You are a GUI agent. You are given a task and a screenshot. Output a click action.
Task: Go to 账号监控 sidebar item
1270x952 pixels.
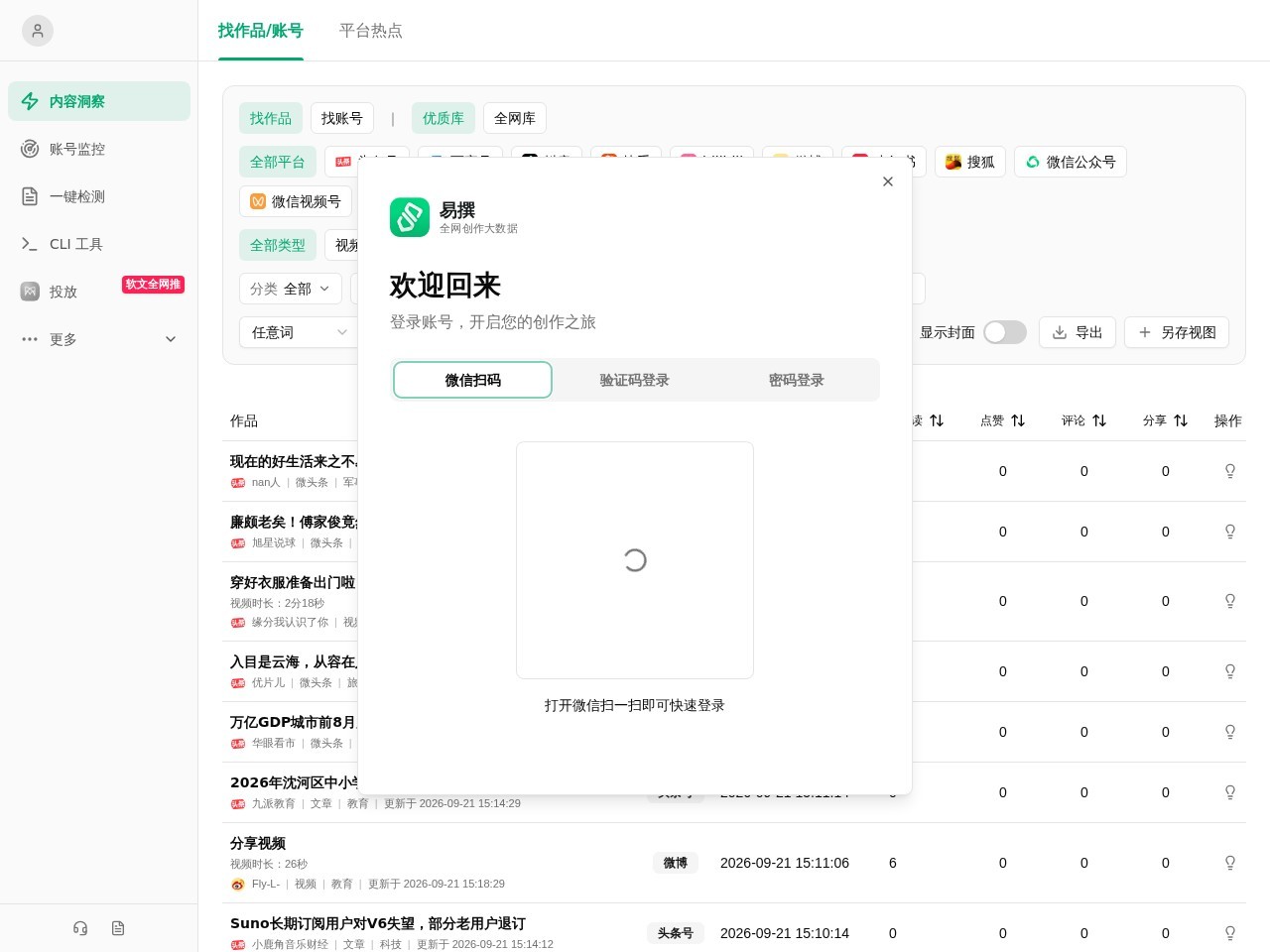[99, 149]
